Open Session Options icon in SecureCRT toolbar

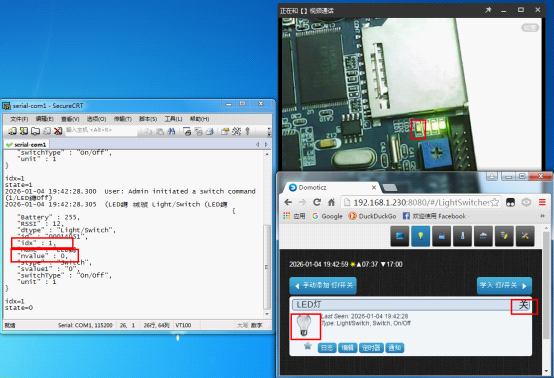pyautogui.click(x=225, y=131)
